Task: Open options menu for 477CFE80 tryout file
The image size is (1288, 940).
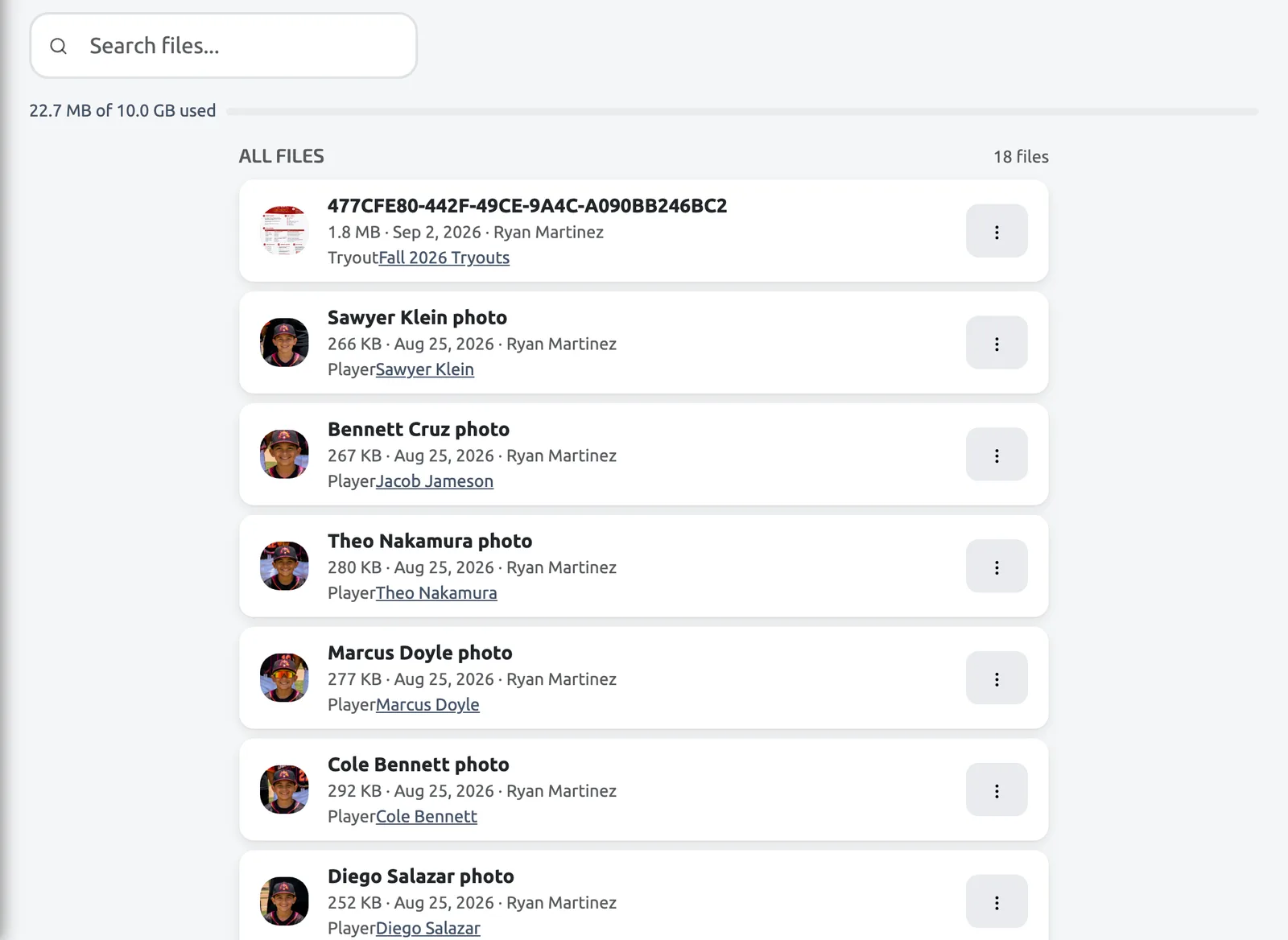Action: coord(997,231)
